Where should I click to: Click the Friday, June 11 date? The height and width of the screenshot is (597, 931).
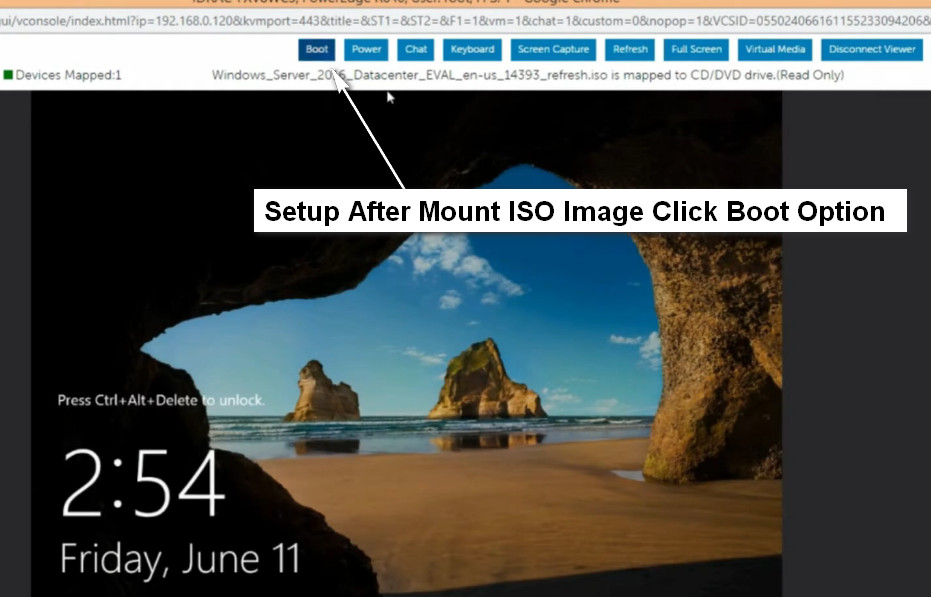[180, 560]
